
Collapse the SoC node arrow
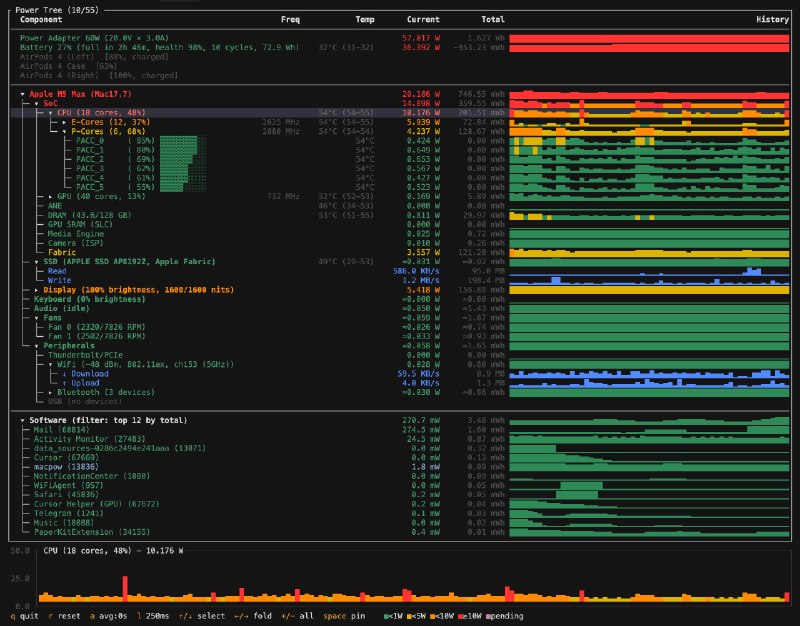coord(37,104)
